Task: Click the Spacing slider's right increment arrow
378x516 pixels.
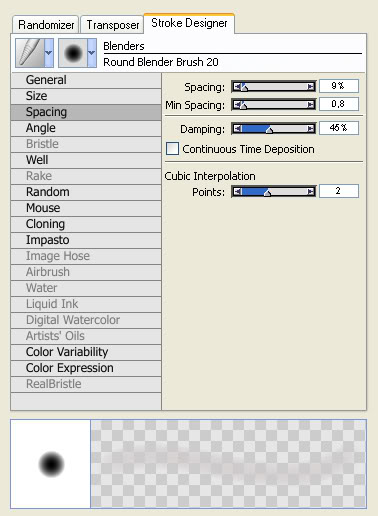Action: click(311, 87)
